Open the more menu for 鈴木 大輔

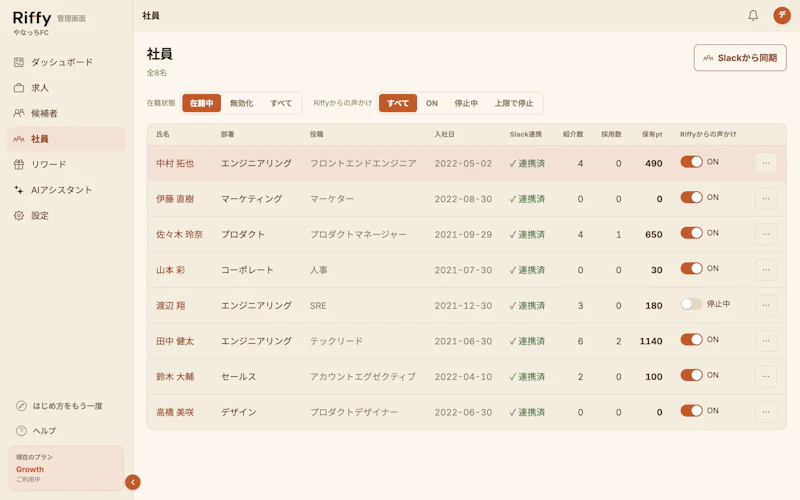pyautogui.click(x=766, y=376)
